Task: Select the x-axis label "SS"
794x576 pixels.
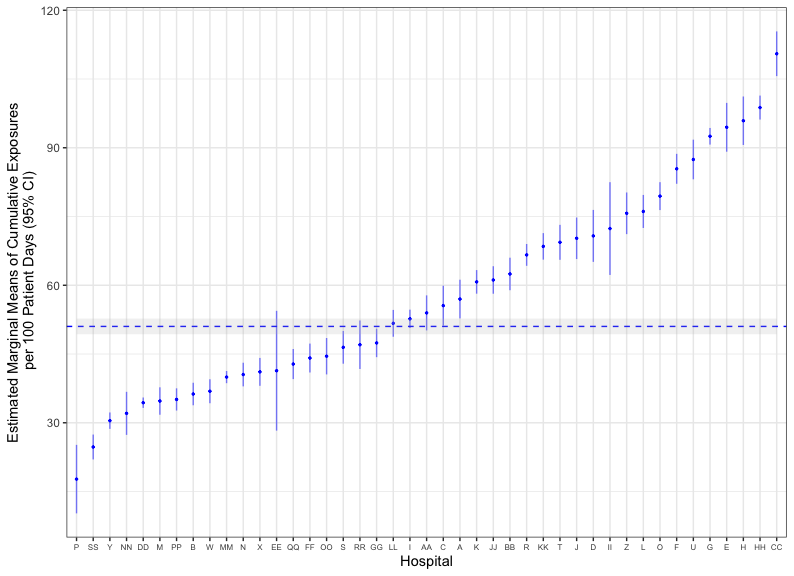Action: tap(93, 547)
